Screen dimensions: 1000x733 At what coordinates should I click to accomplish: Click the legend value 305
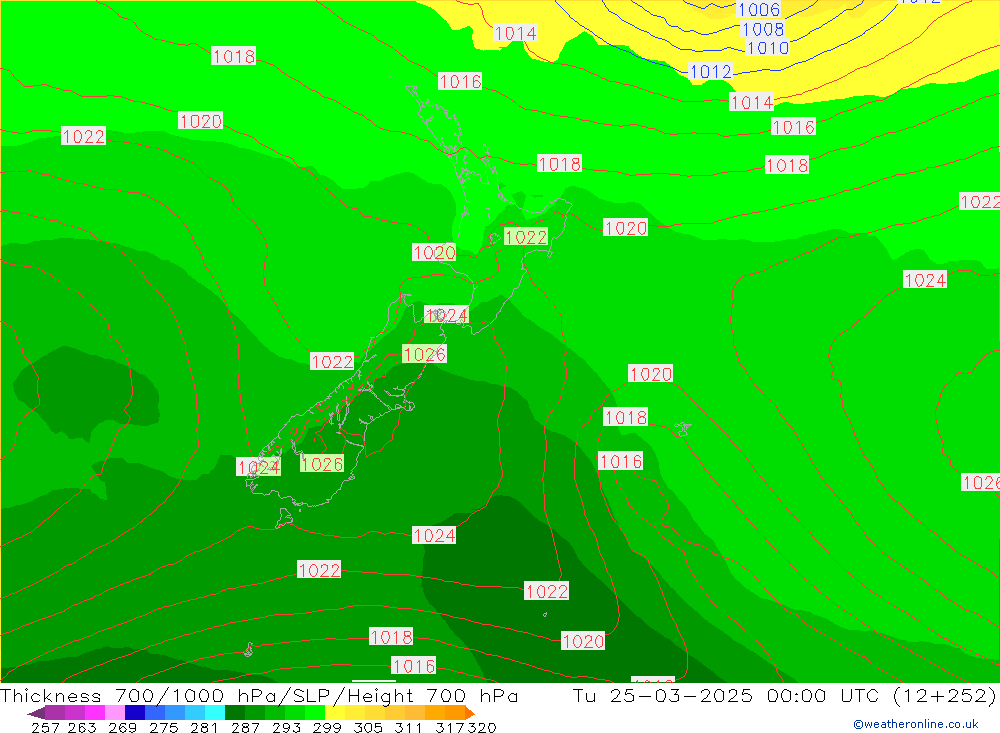[x=368, y=727]
